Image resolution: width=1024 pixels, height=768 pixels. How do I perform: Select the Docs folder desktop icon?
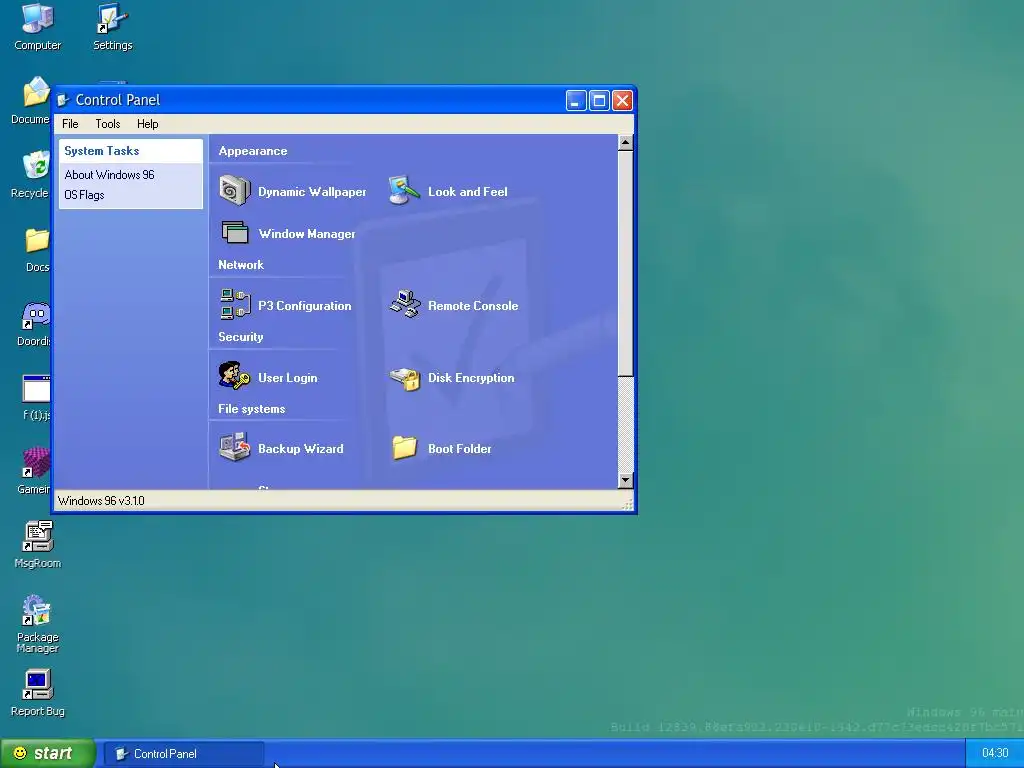pos(37,240)
